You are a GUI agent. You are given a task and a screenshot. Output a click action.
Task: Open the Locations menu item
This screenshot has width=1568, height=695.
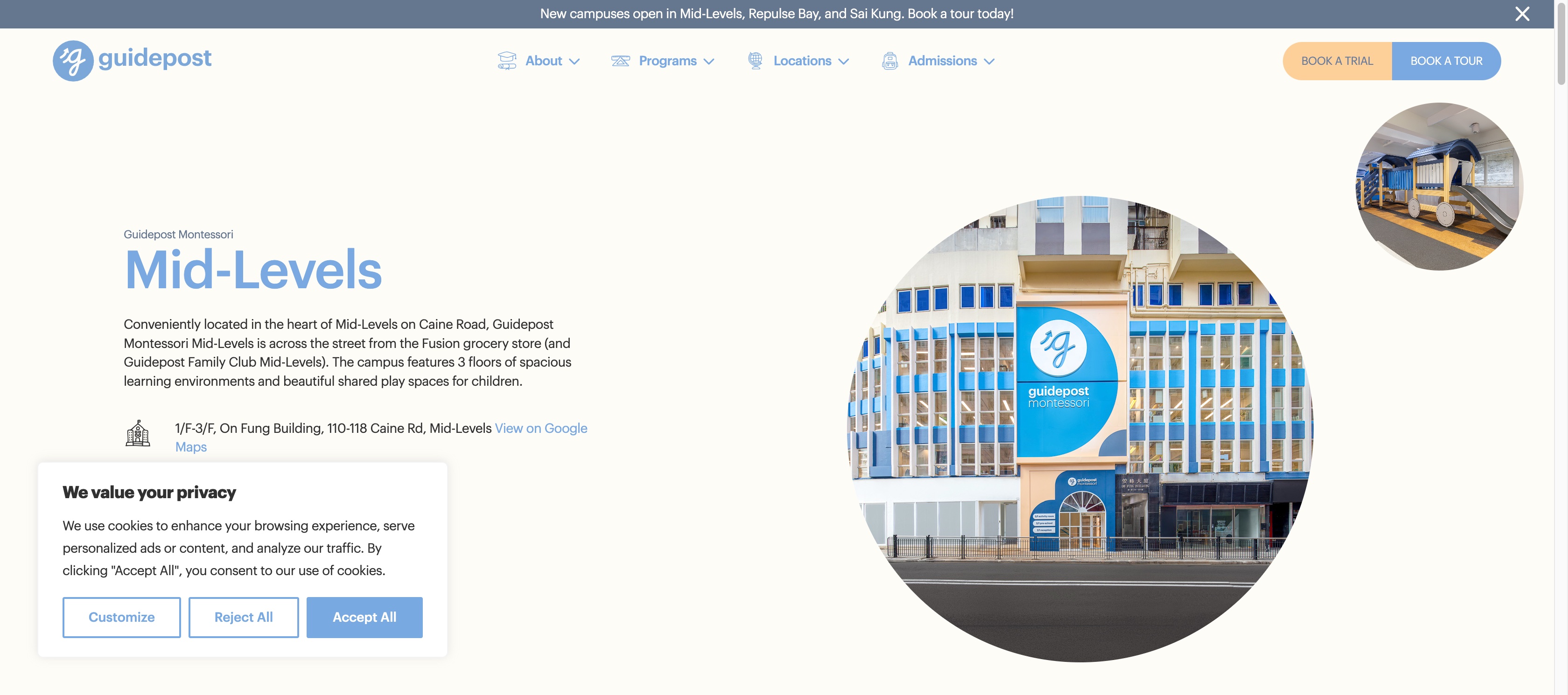[x=802, y=61]
